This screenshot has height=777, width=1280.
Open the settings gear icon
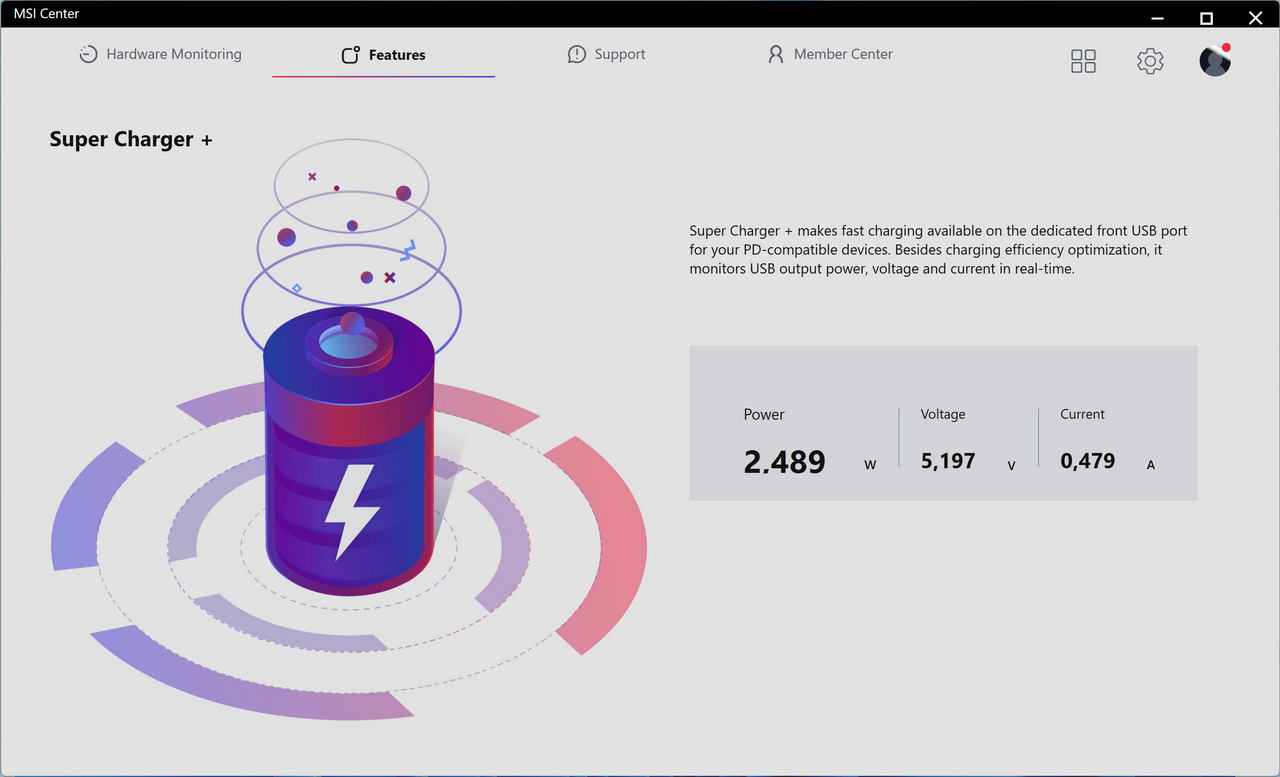coord(1150,61)
